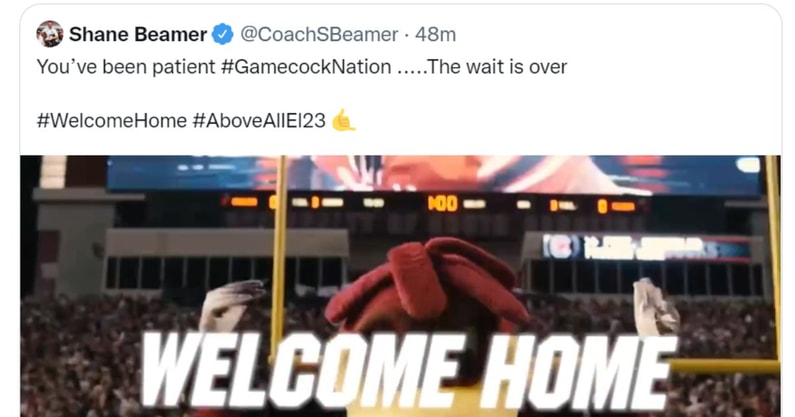Open the #WelcomeHome hashtag
The width and height of the screenshot is (795, 417).
coord(112,121)
